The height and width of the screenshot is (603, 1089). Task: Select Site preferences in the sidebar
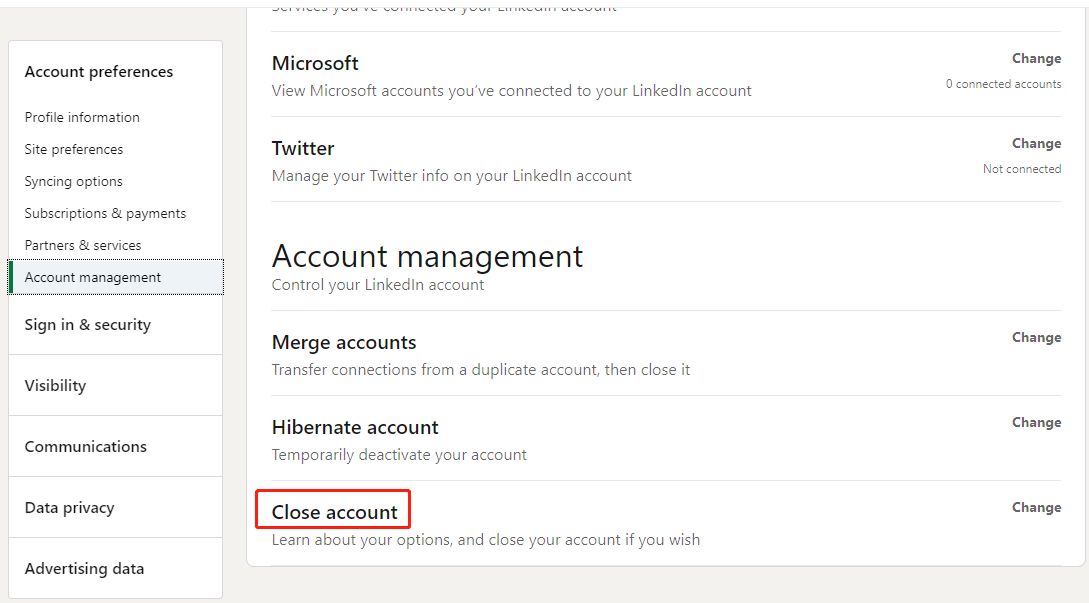click(x=74, y=149)
